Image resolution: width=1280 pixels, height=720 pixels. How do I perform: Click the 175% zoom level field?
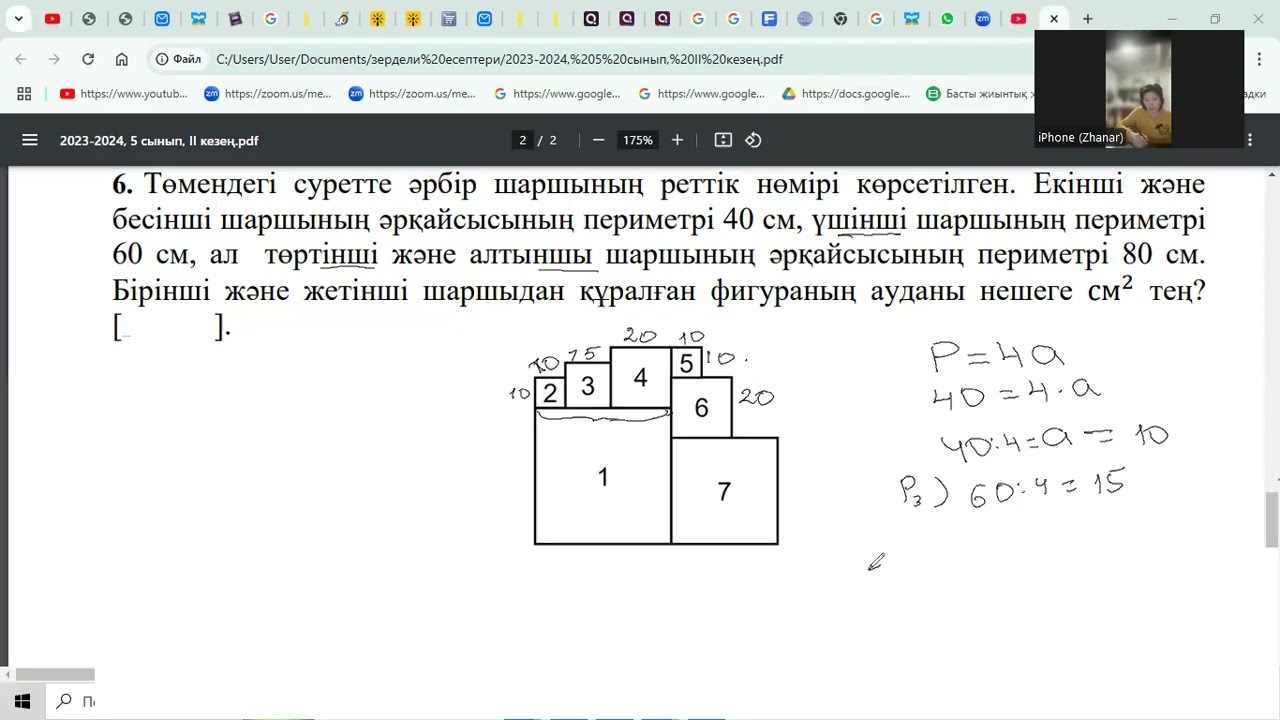[638, 140]
